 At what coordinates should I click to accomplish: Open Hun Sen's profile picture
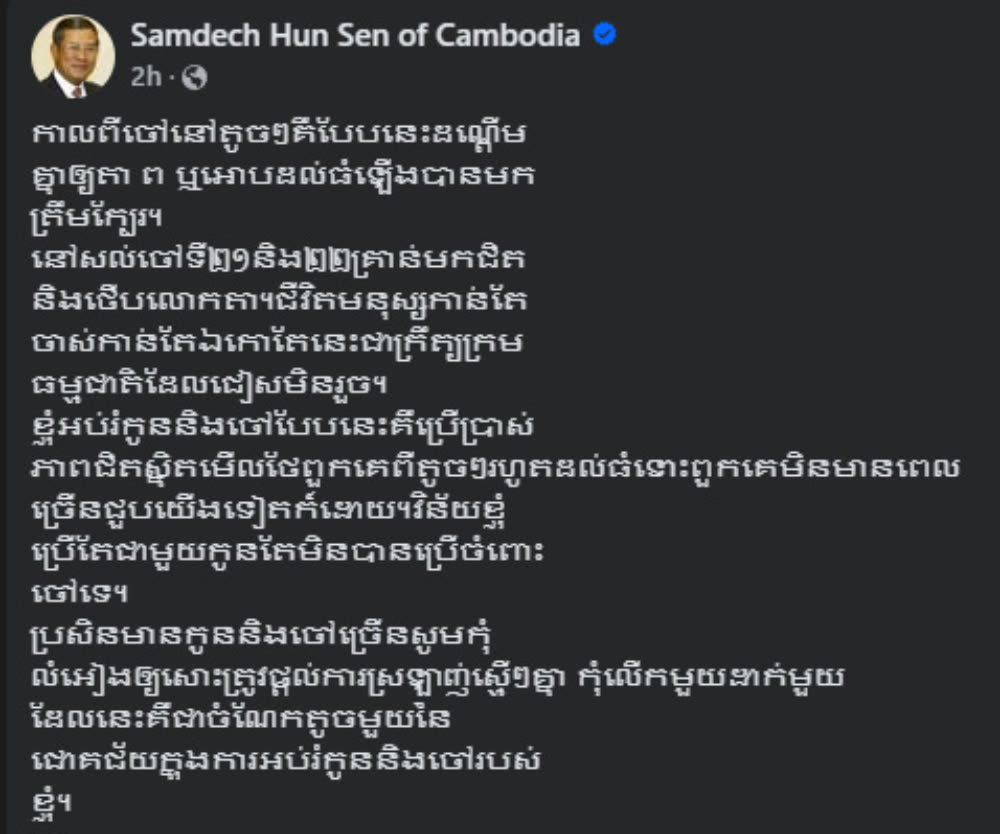[x=73, y=56]
